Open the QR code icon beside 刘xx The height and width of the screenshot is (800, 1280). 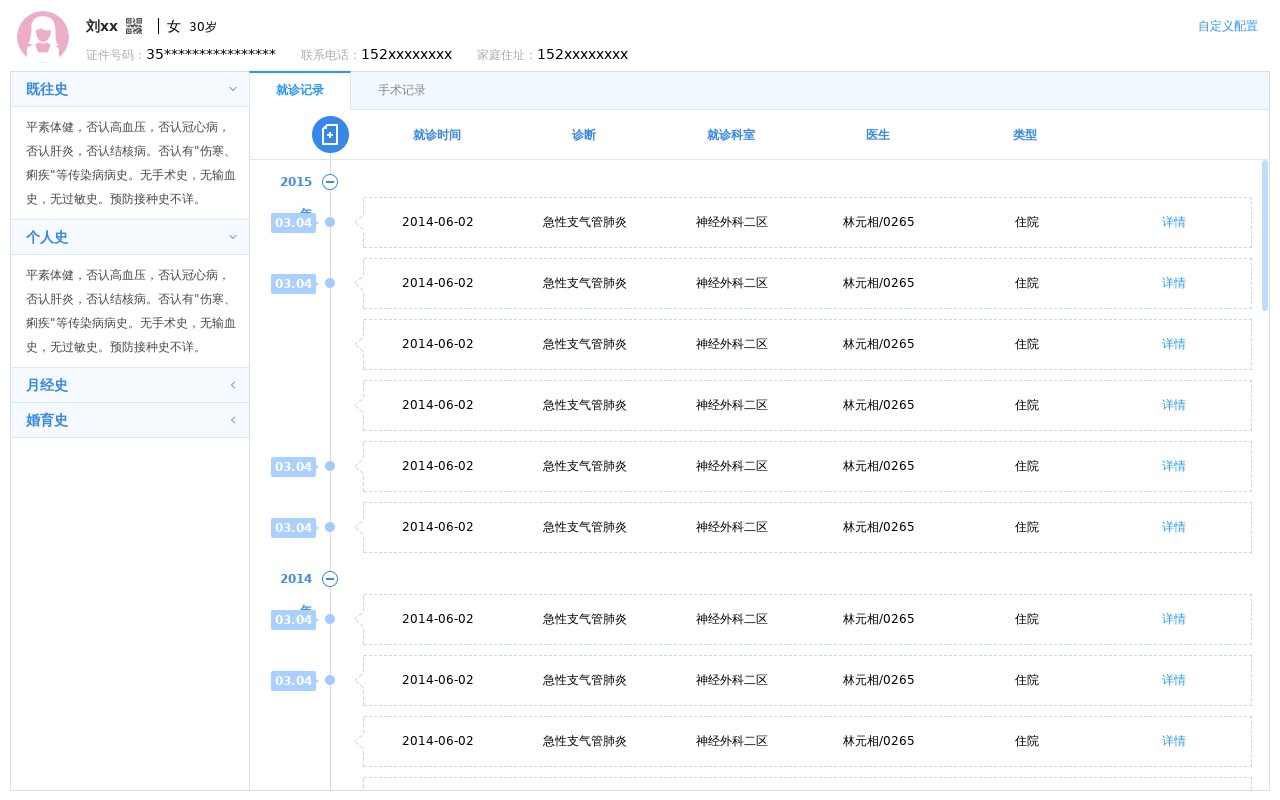(x=134, y=26)
